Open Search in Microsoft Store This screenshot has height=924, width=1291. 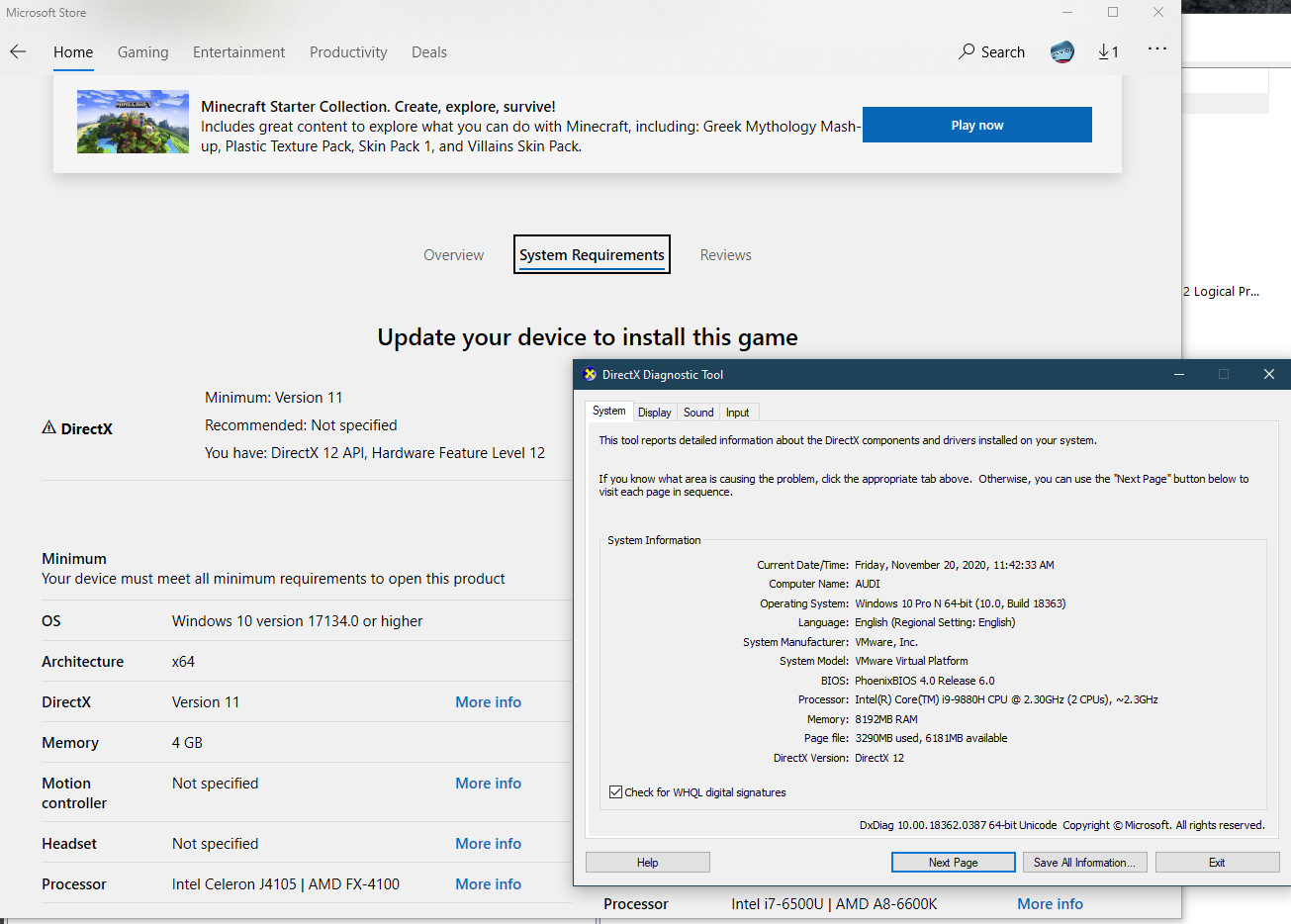[991, 51]
